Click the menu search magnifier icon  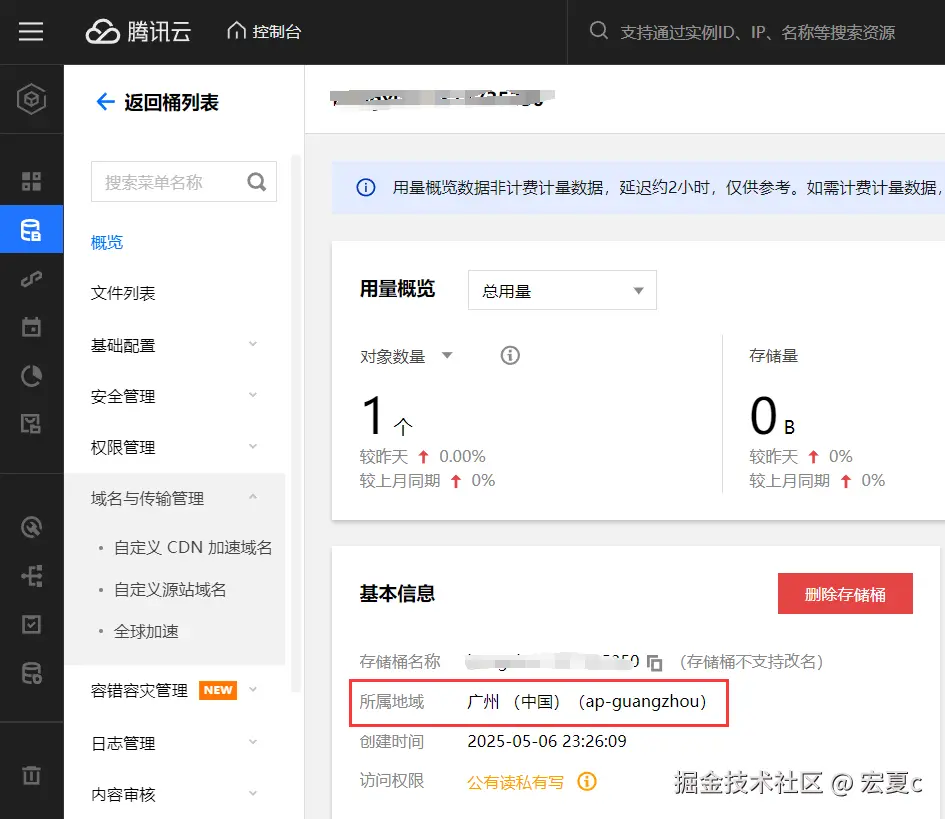coord(257,181)
